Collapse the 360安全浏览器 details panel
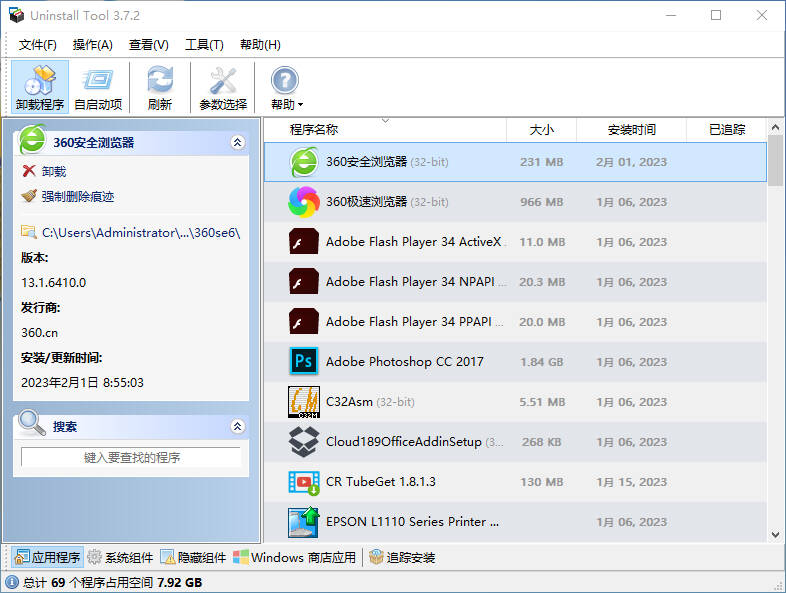Image resolution: width=786 pixels, height=593 pixels. pyautogui.click(x=237, y=143)
